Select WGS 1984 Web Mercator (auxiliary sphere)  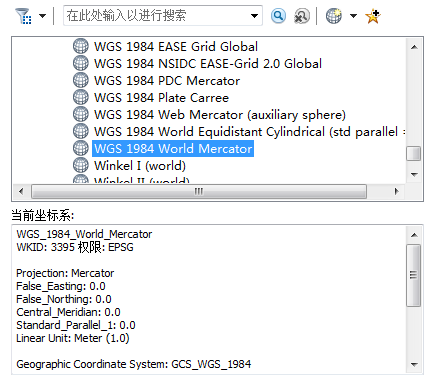(x=220, y=115)
